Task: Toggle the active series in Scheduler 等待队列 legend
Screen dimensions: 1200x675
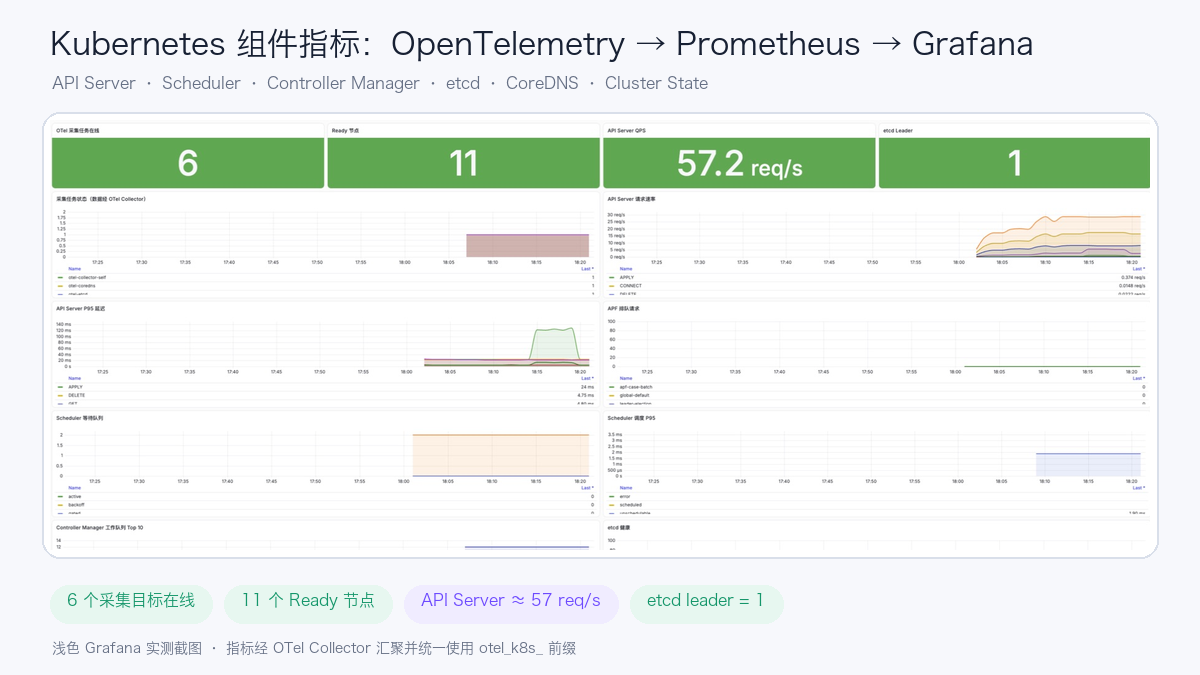Action: pos(73,496)
